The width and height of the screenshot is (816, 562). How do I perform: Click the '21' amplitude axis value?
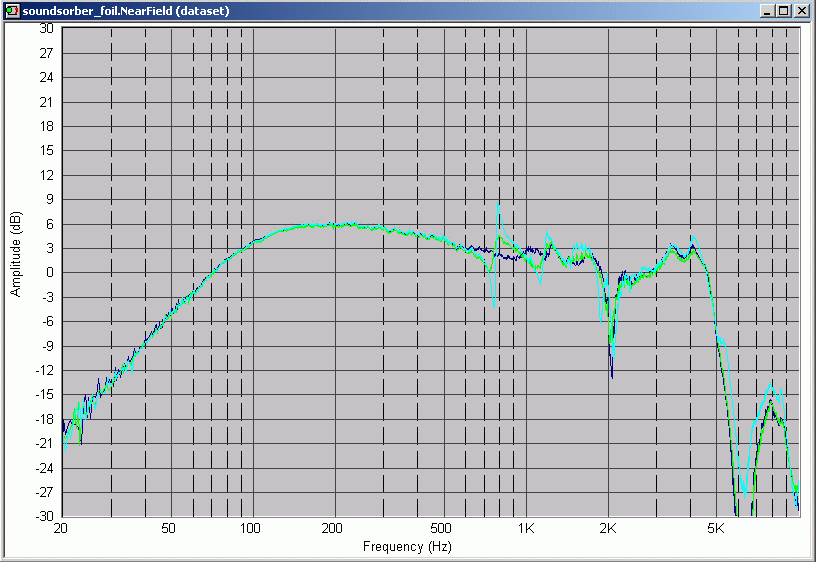click(x=46, y=102)
